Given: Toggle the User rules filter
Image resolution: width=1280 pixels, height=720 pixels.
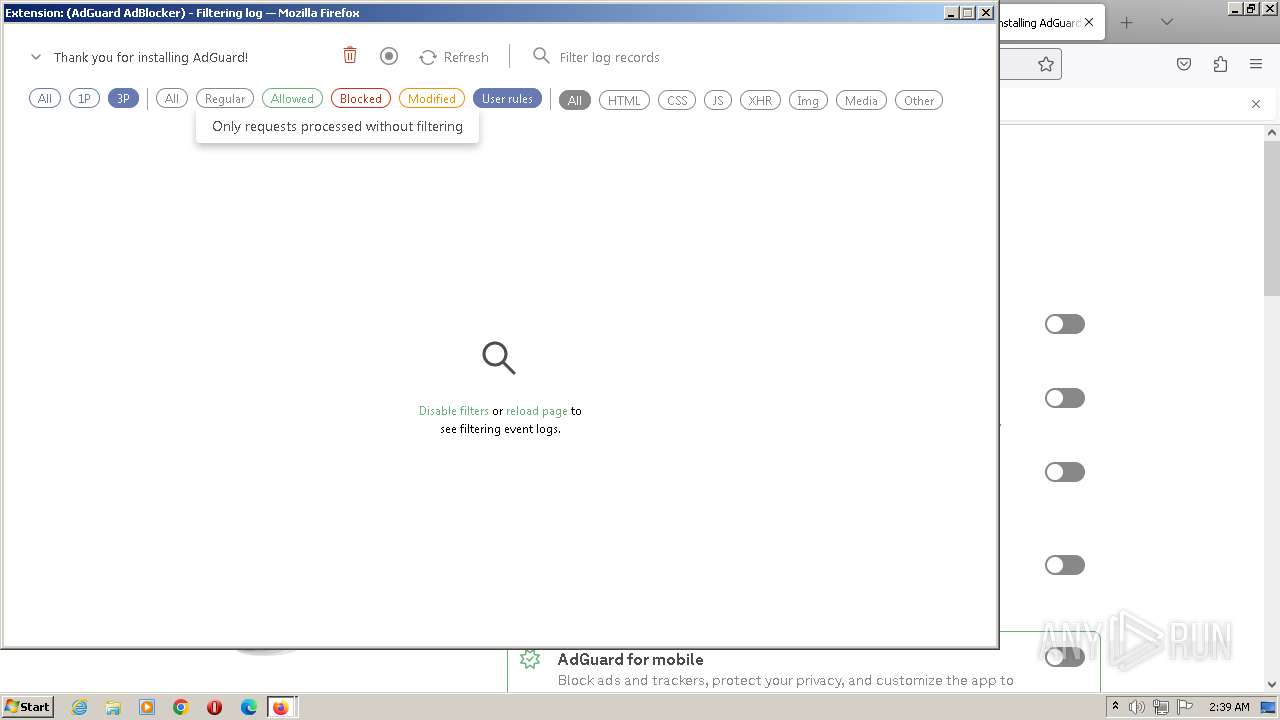Looking at the screenshot, I should [507, 98].
